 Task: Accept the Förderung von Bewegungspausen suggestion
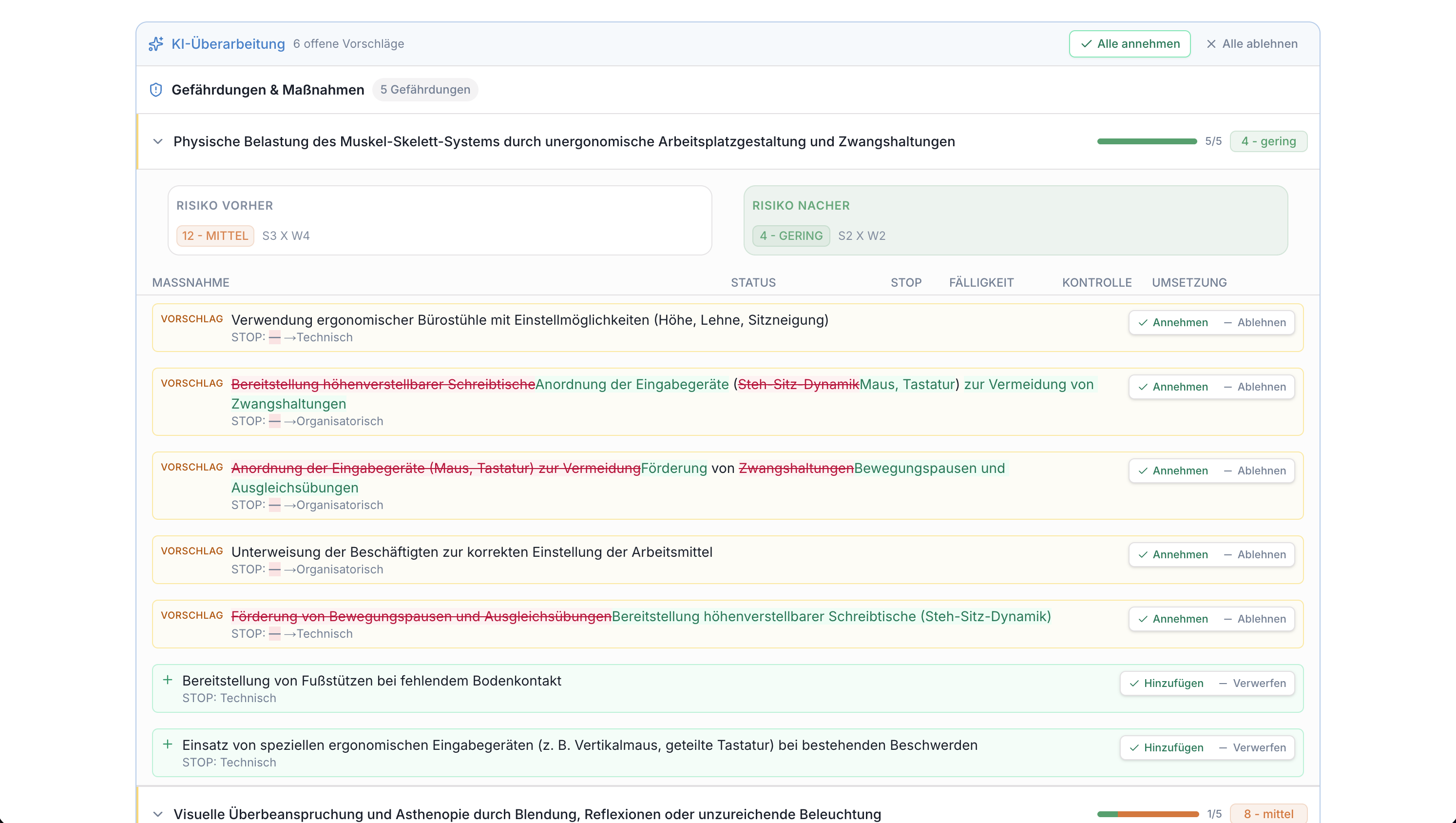[x=1172, y=470]
